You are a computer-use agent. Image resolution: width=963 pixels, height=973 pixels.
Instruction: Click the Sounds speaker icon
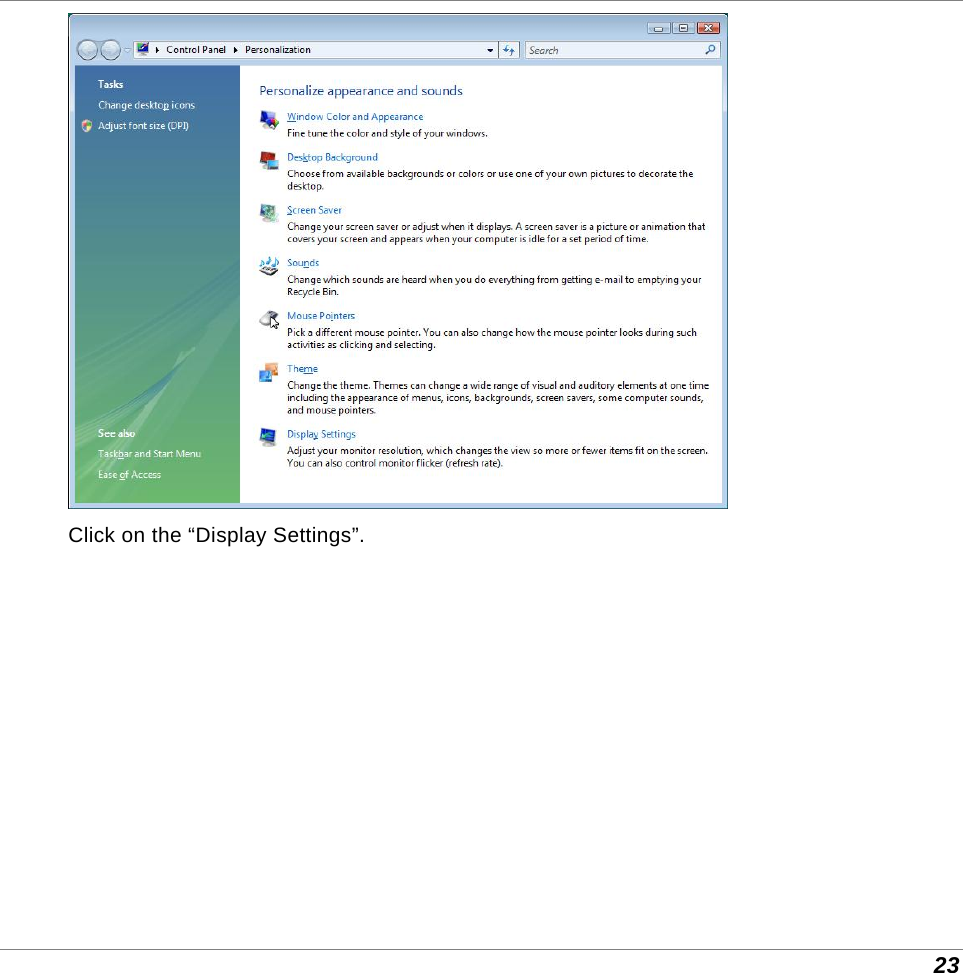point(268,266)
